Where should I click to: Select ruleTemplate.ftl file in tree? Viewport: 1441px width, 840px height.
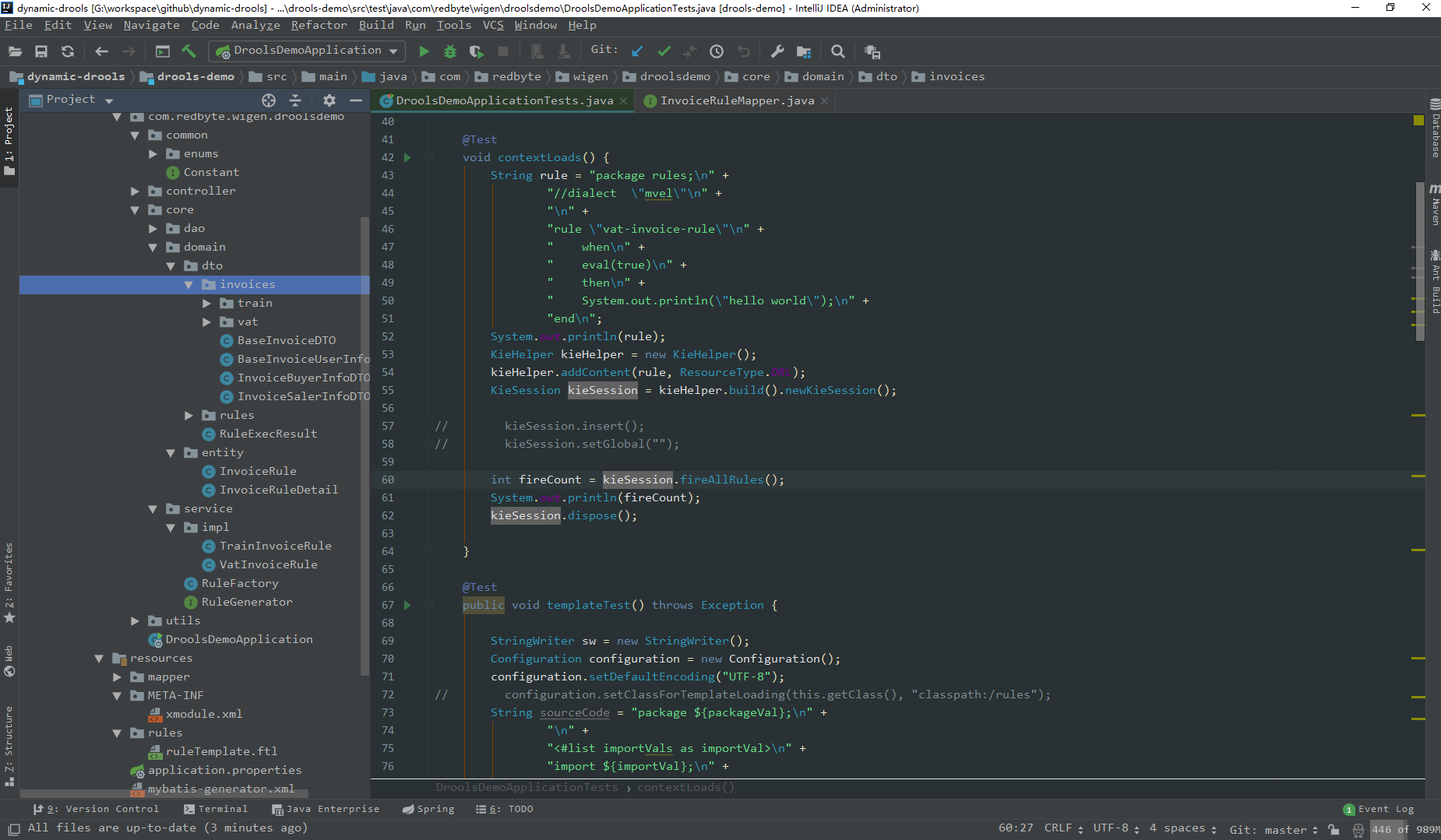coord(221,752)
